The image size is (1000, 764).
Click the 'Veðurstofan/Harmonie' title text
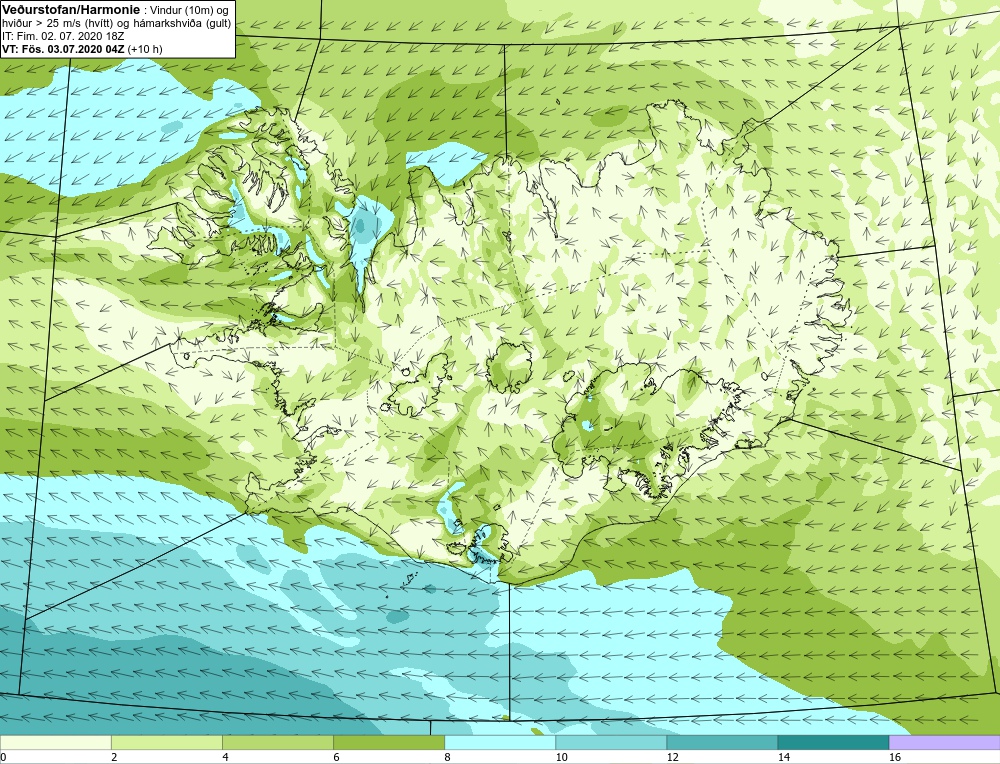click(x=70, y=10)
